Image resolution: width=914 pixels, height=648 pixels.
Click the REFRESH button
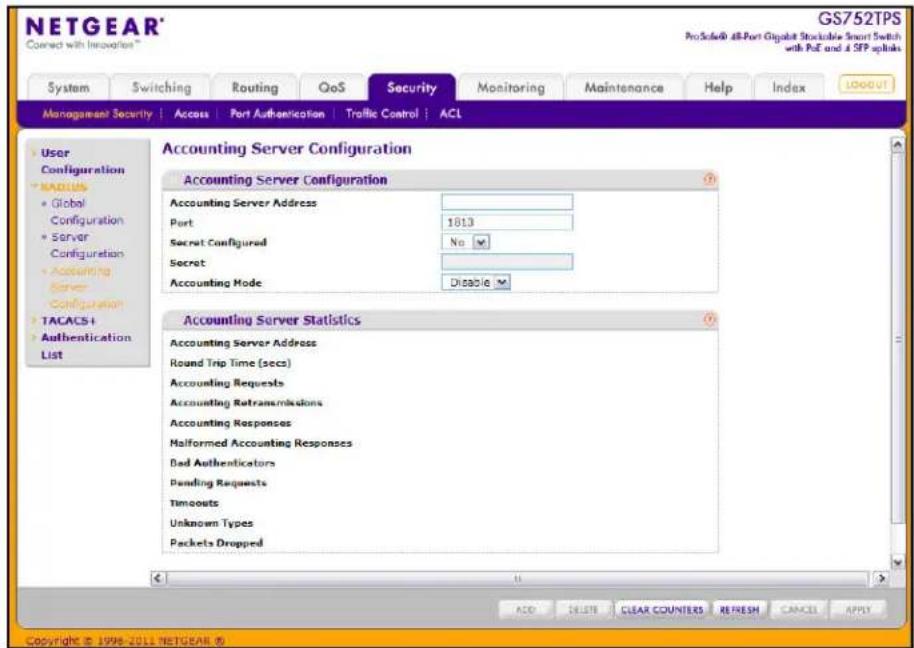(740, 610)
